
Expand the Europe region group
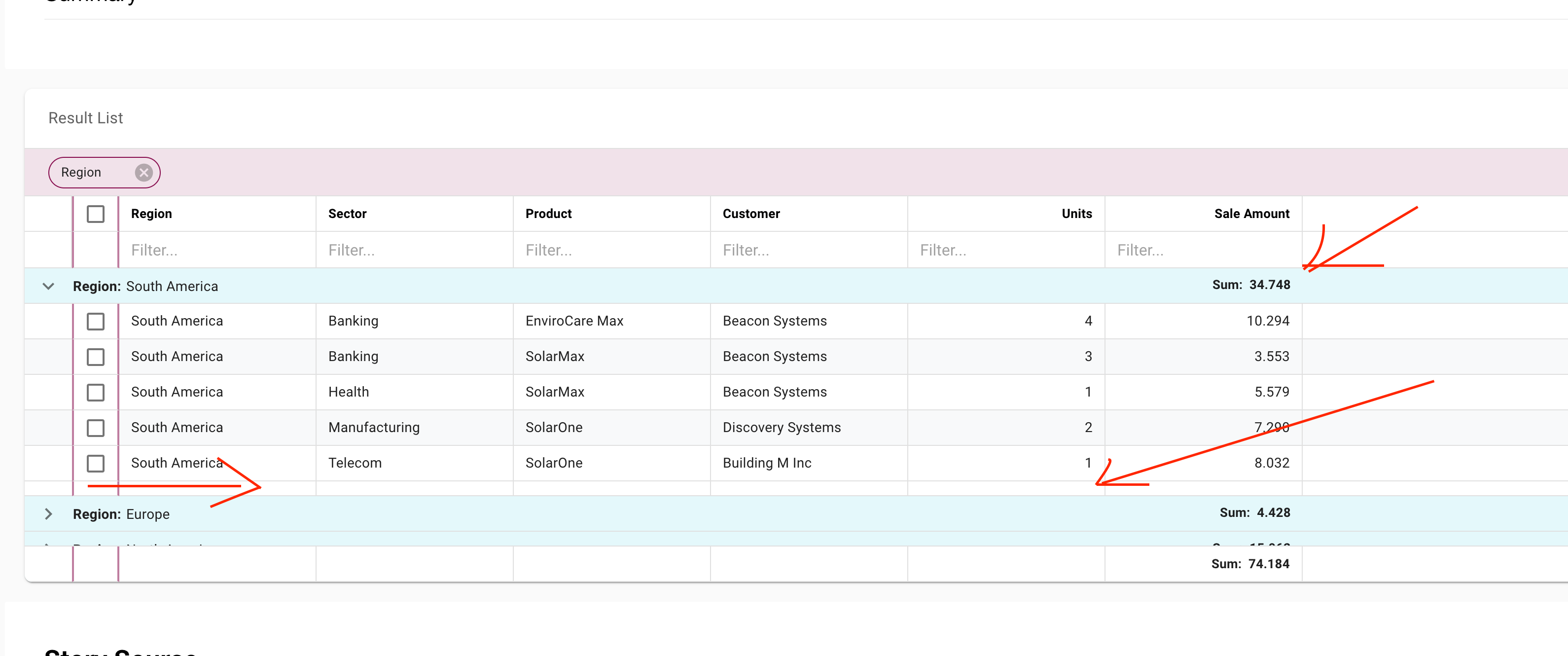[48, 513]
